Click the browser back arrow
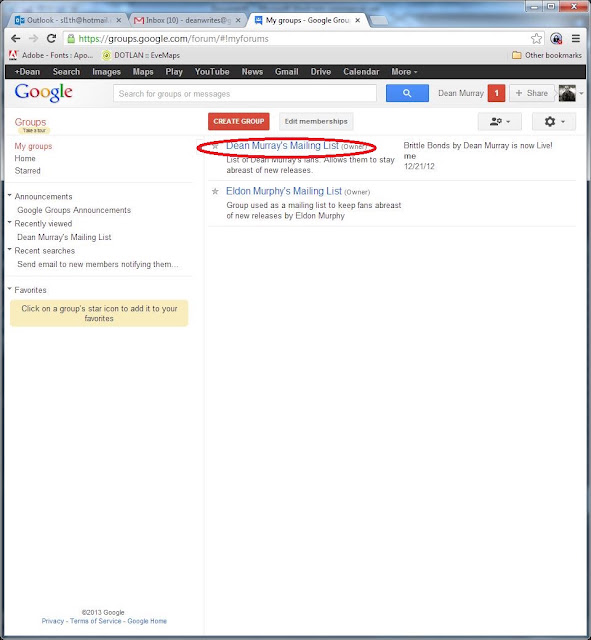This screenshot has width=591, height=640. click(x=16, y=39)
